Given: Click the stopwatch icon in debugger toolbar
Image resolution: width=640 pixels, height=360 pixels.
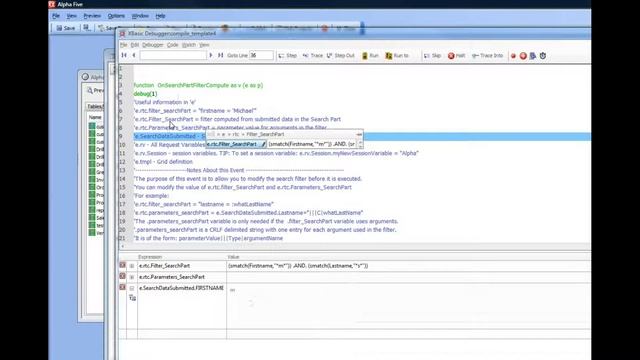Looking at the screenshot, I should pyautogui.click(x=543, y=56).
